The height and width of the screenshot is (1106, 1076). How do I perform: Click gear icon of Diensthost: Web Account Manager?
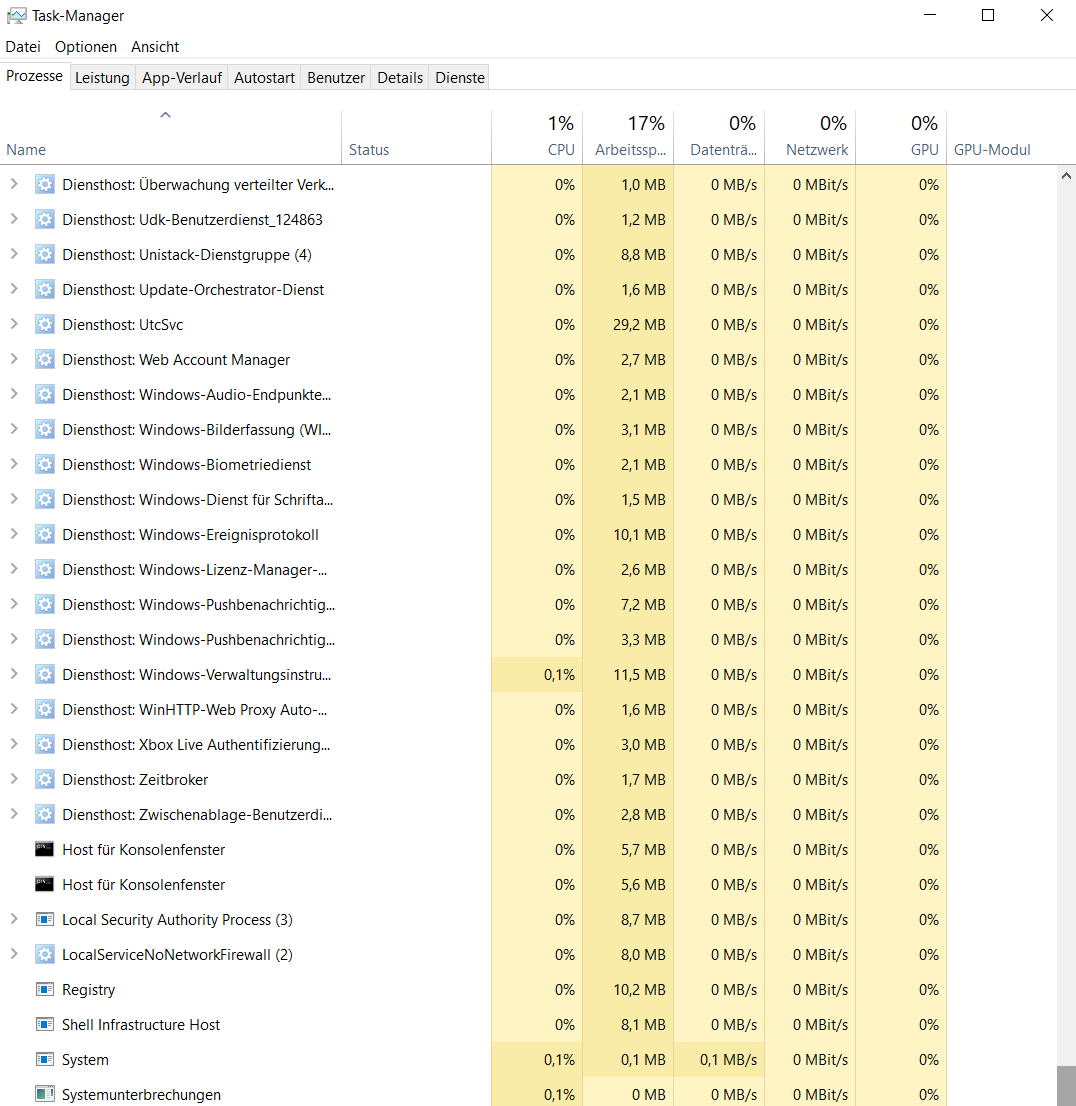(x=44, y=360)
